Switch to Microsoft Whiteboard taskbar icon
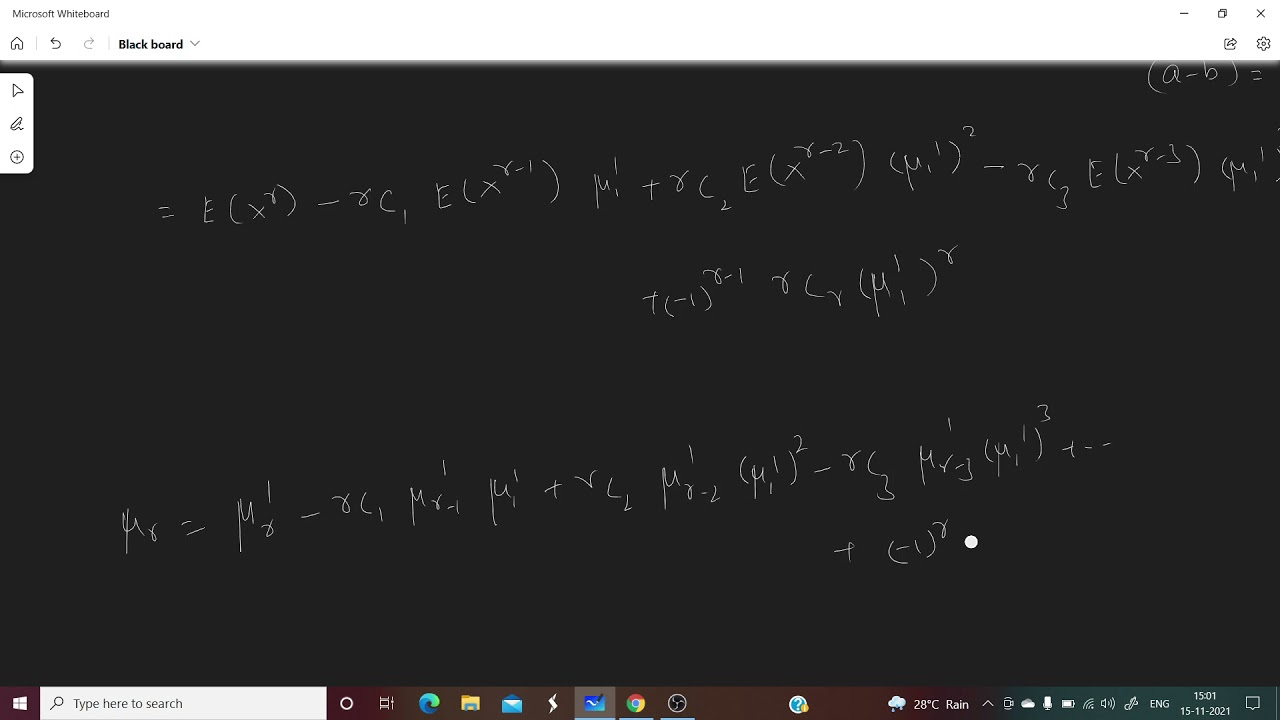The width and height of the screenshot is (1280, 720). (x=594, y=703)
